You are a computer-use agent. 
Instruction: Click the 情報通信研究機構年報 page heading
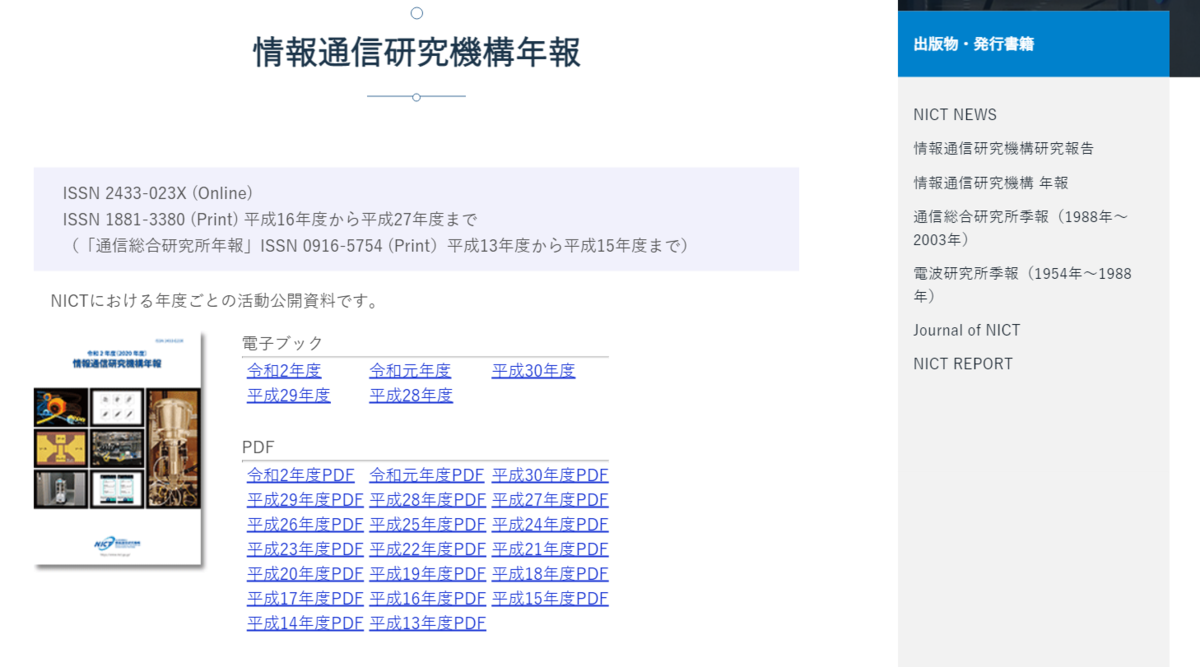point(417,52)
